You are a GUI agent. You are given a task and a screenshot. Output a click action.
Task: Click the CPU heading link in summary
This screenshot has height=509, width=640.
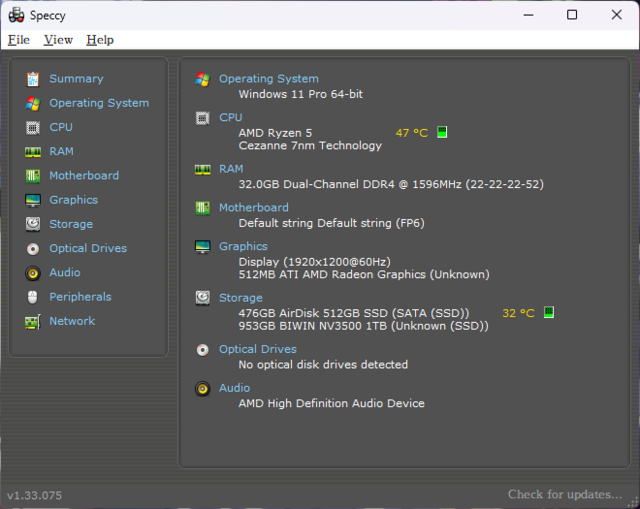coord(231,118)
